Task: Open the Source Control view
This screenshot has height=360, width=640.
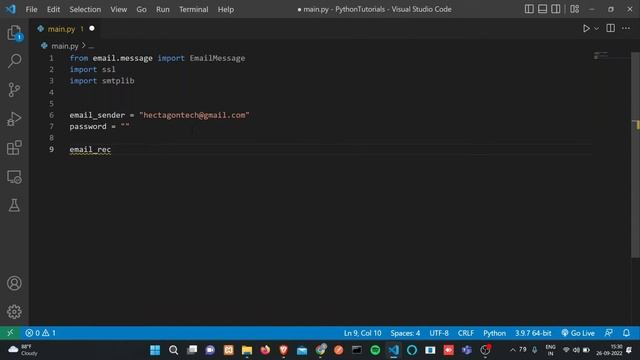Action: (14, 90)
